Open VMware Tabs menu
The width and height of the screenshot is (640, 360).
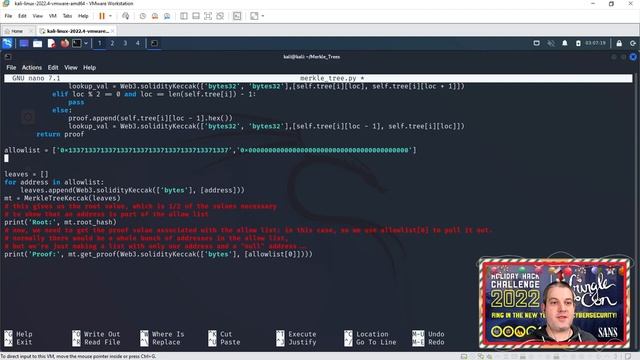[67, 16]
